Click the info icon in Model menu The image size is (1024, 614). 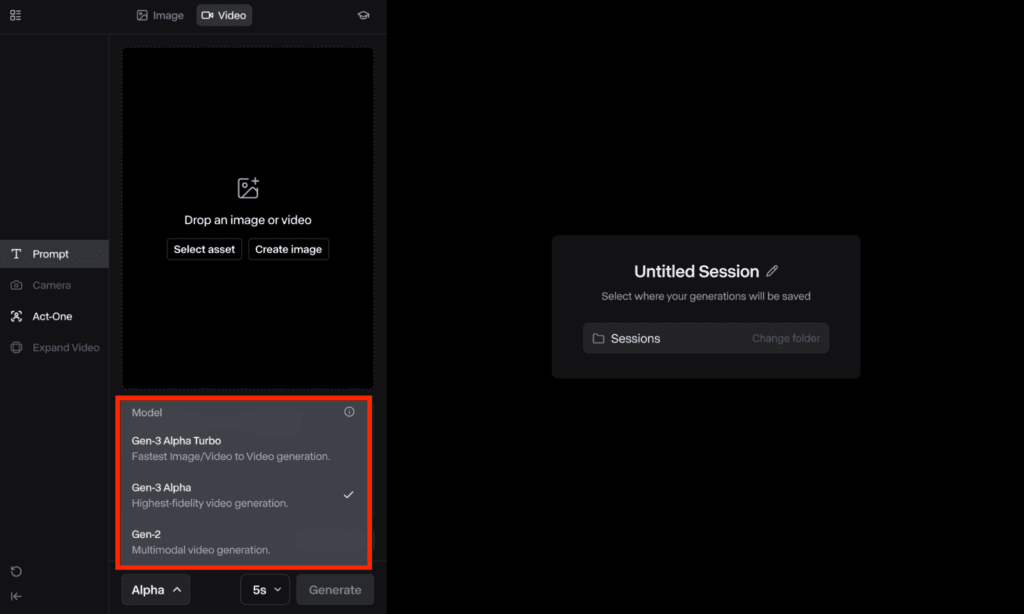(x=349, y=412)
